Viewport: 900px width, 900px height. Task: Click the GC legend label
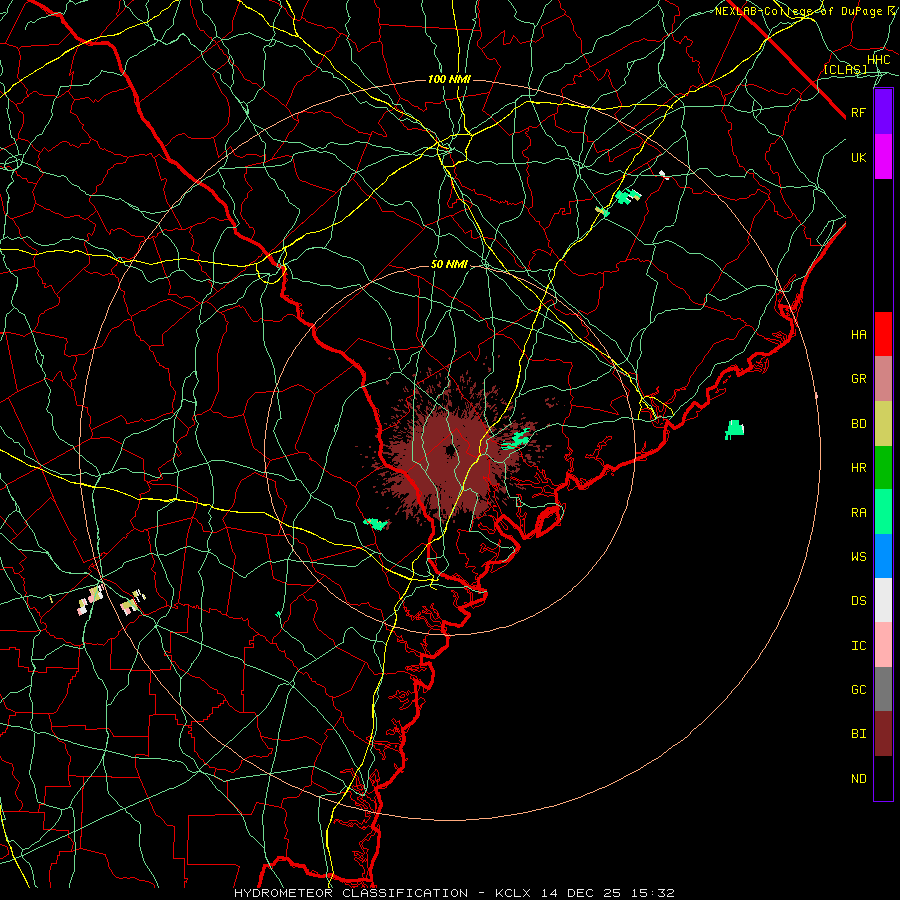point(858,689)
